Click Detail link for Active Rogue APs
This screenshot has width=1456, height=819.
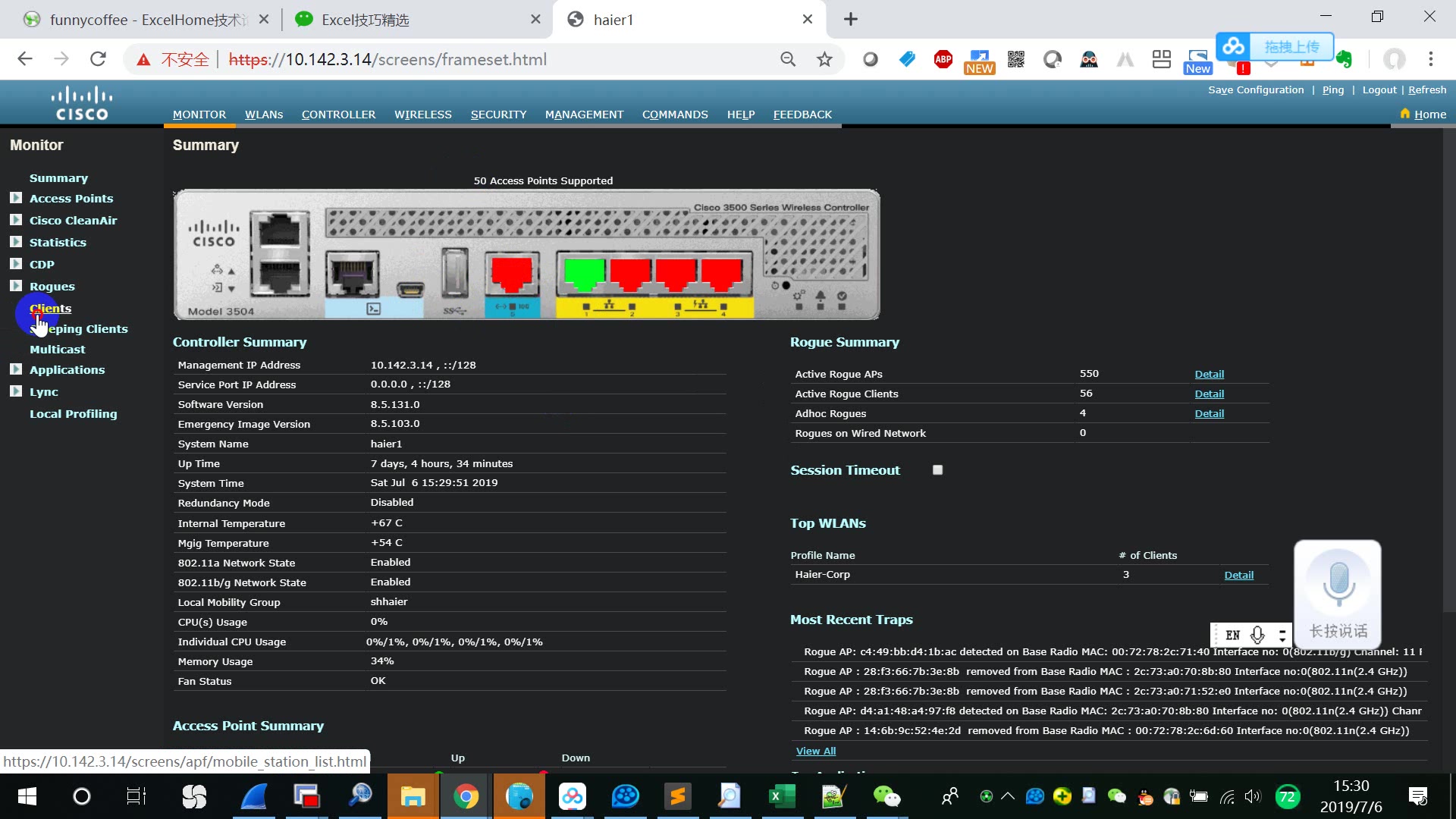click(1209, 373)
